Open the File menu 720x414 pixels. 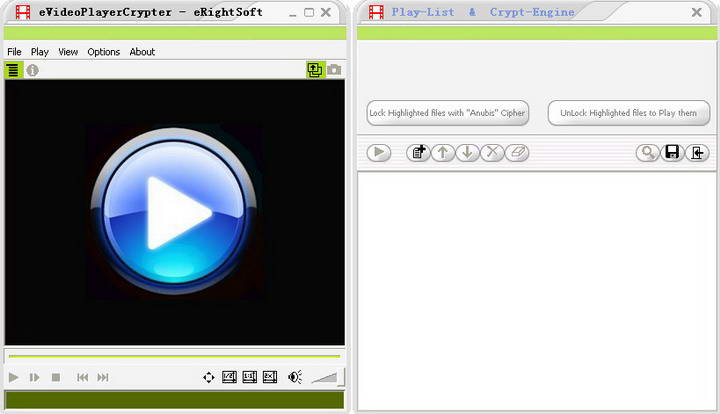(x=14, y=52)
